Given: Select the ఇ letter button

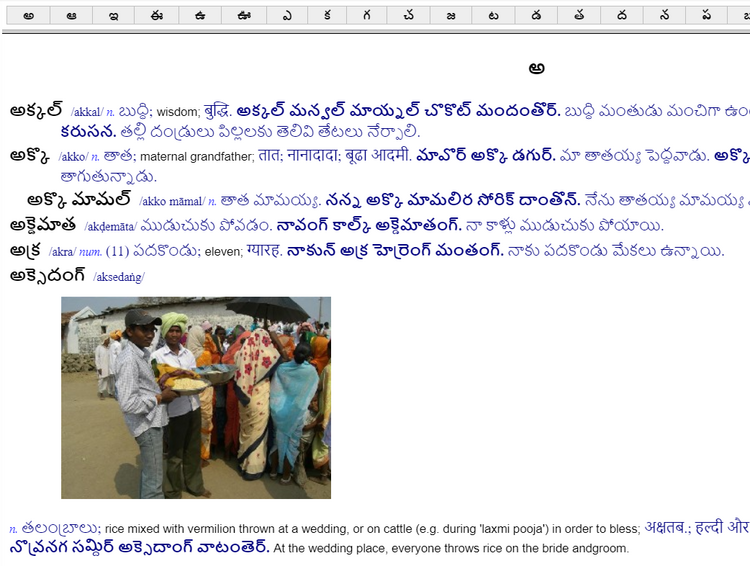Looking at the screenshot, I should (114, 15).
